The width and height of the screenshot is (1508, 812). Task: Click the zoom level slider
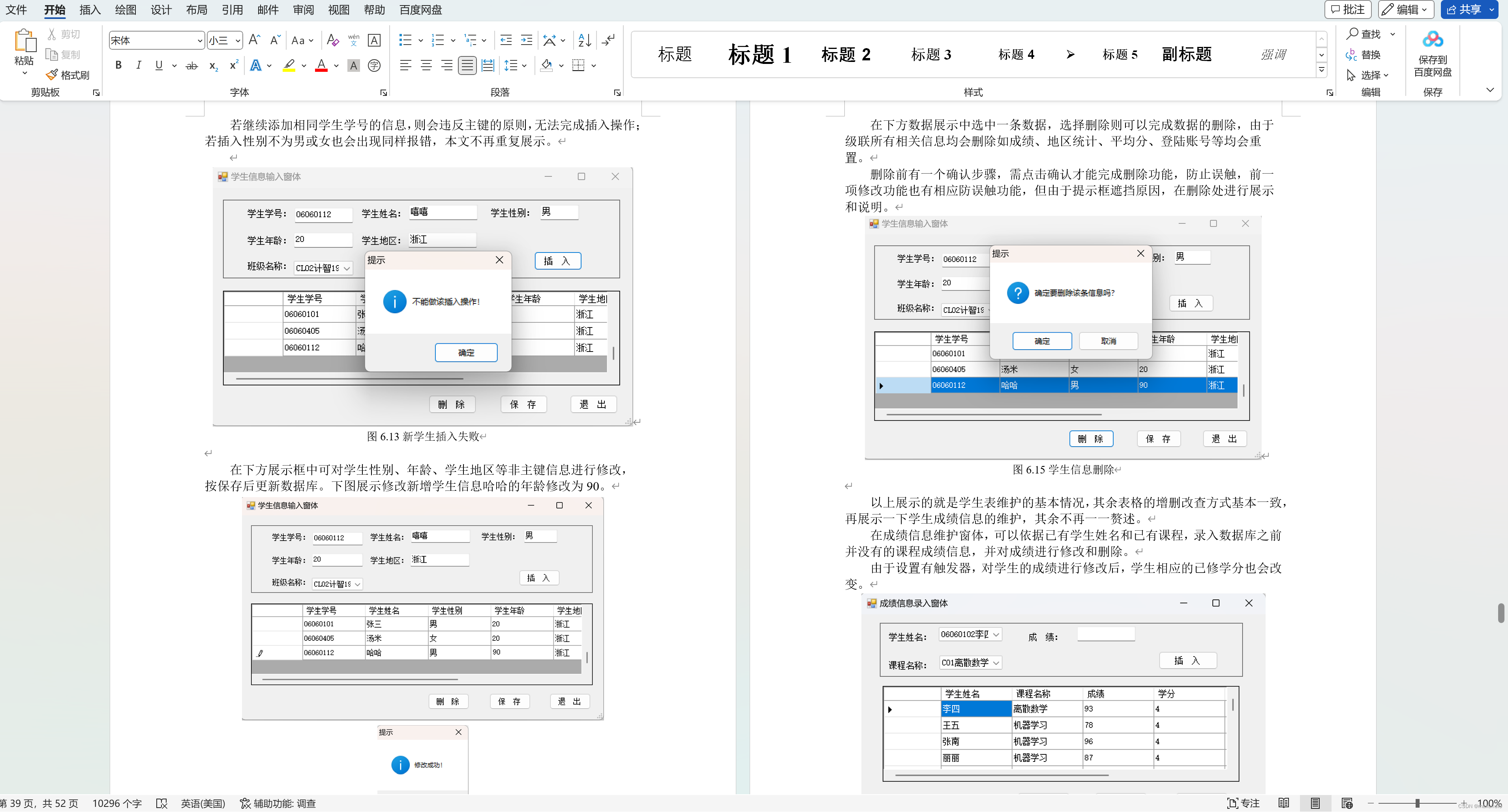tap(1417, 803)
